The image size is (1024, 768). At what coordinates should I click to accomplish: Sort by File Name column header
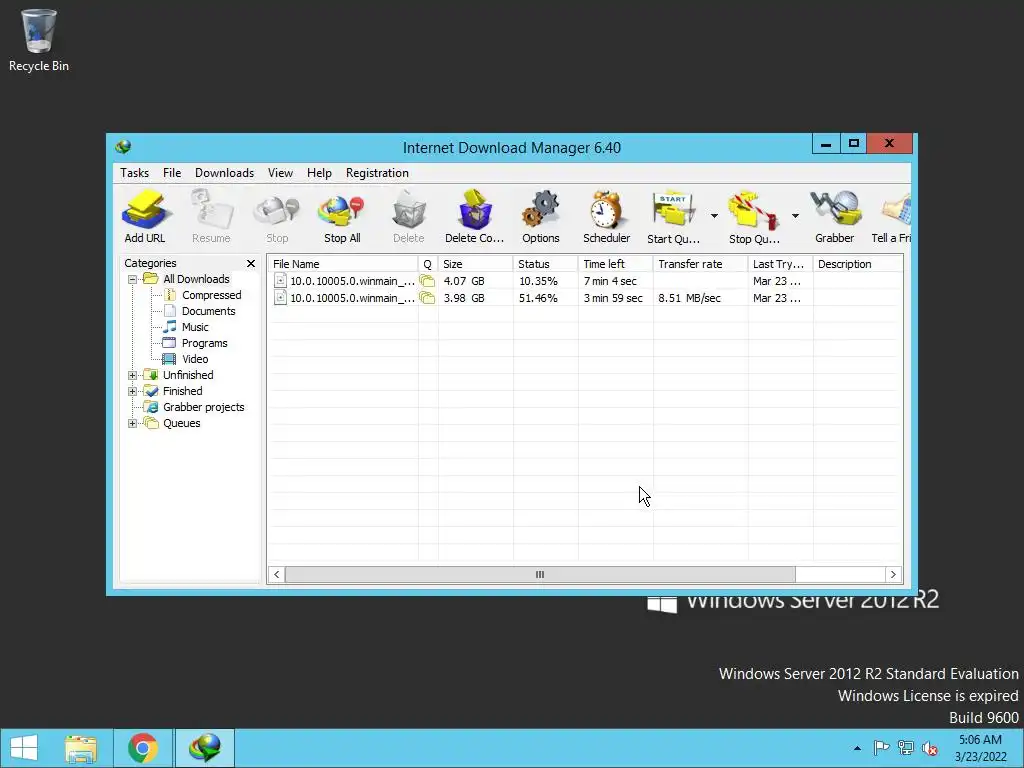coord(343,264)
